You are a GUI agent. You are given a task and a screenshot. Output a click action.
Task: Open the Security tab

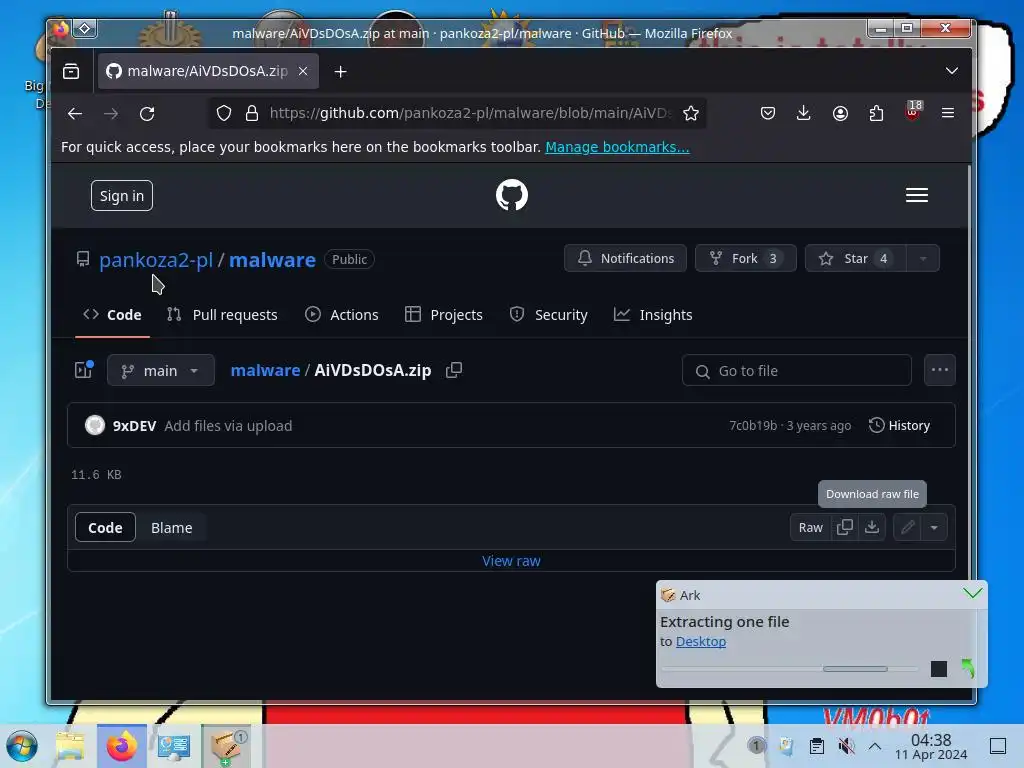point(549,315)
